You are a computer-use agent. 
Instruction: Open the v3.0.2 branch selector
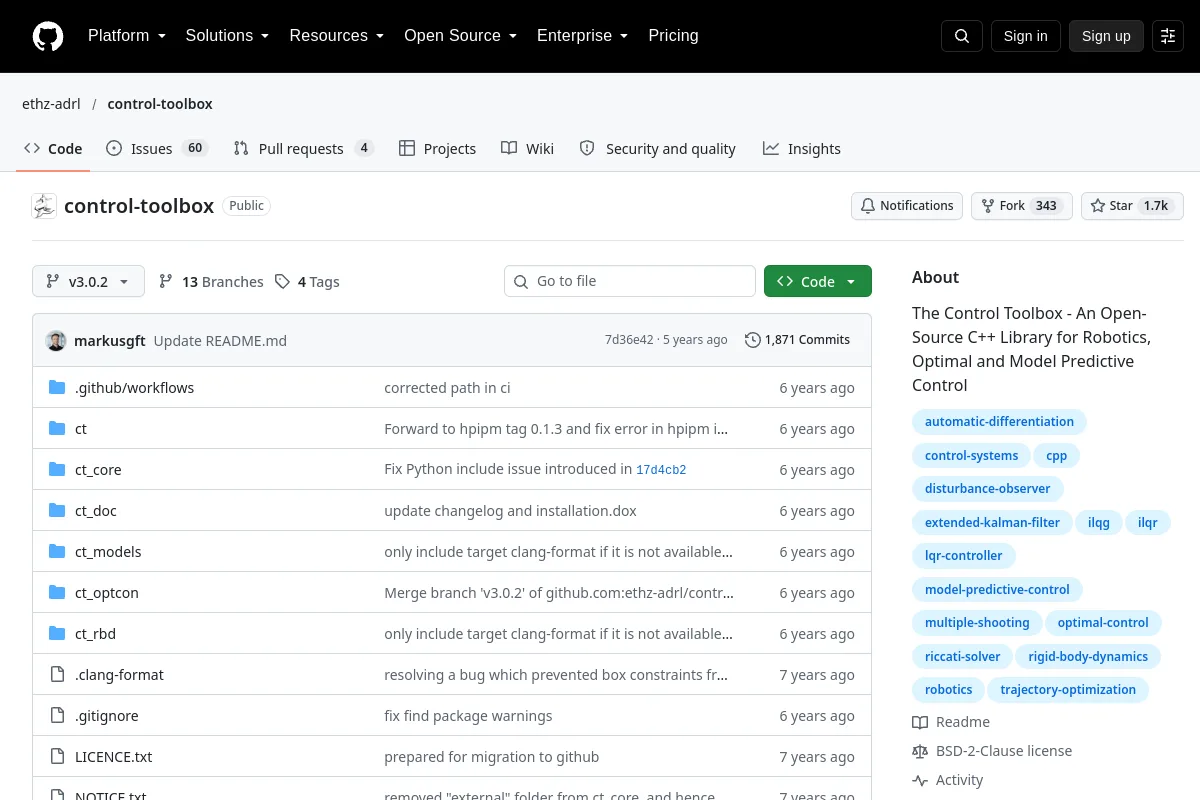(88, 282)
